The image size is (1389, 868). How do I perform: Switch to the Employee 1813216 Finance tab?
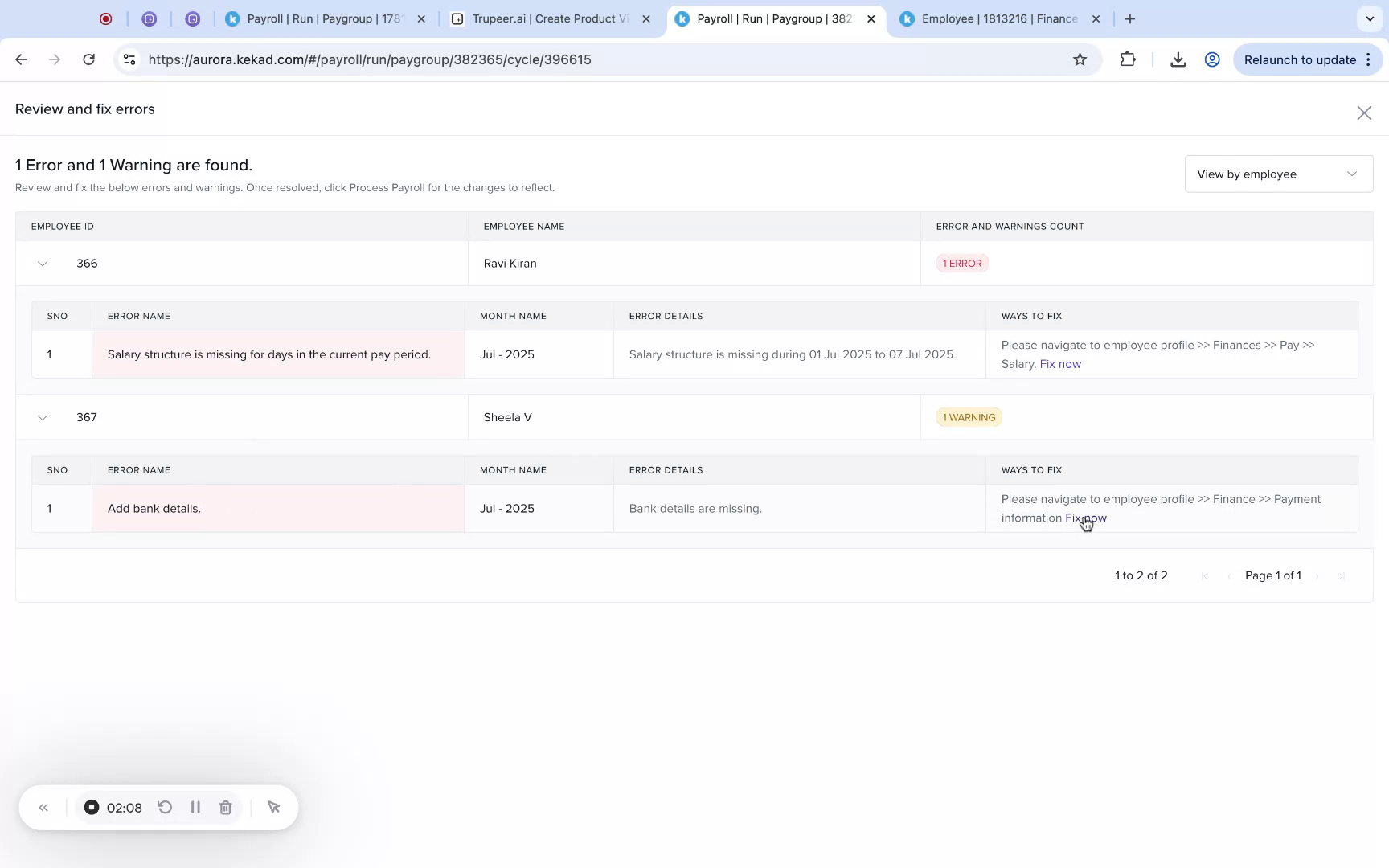(x=997, y=18)
